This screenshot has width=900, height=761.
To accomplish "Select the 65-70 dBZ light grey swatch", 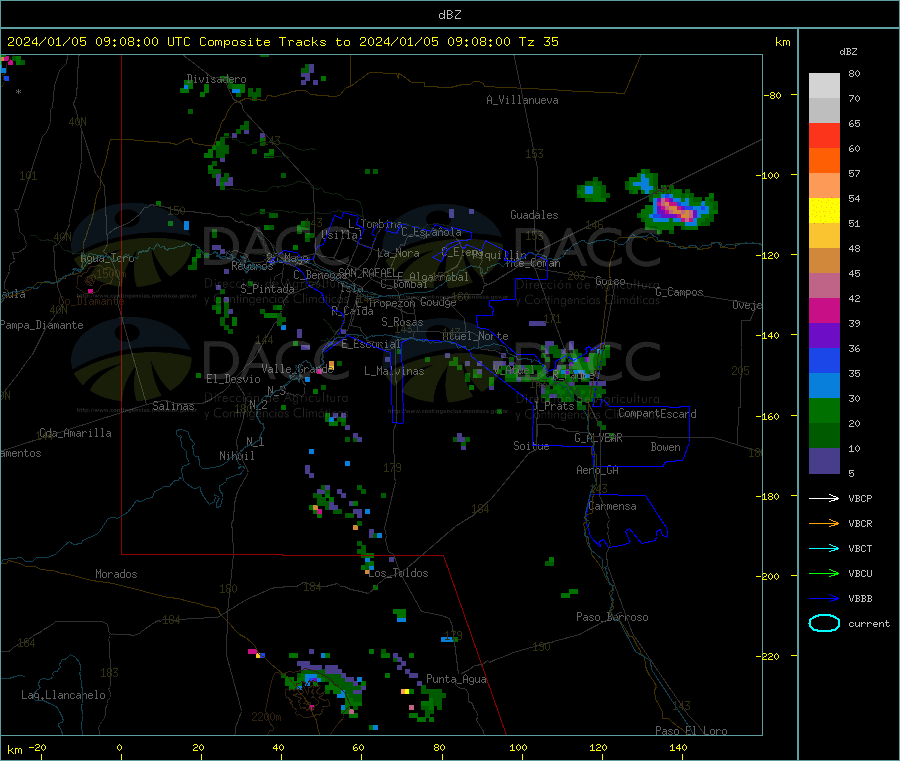I will (824, 111).
